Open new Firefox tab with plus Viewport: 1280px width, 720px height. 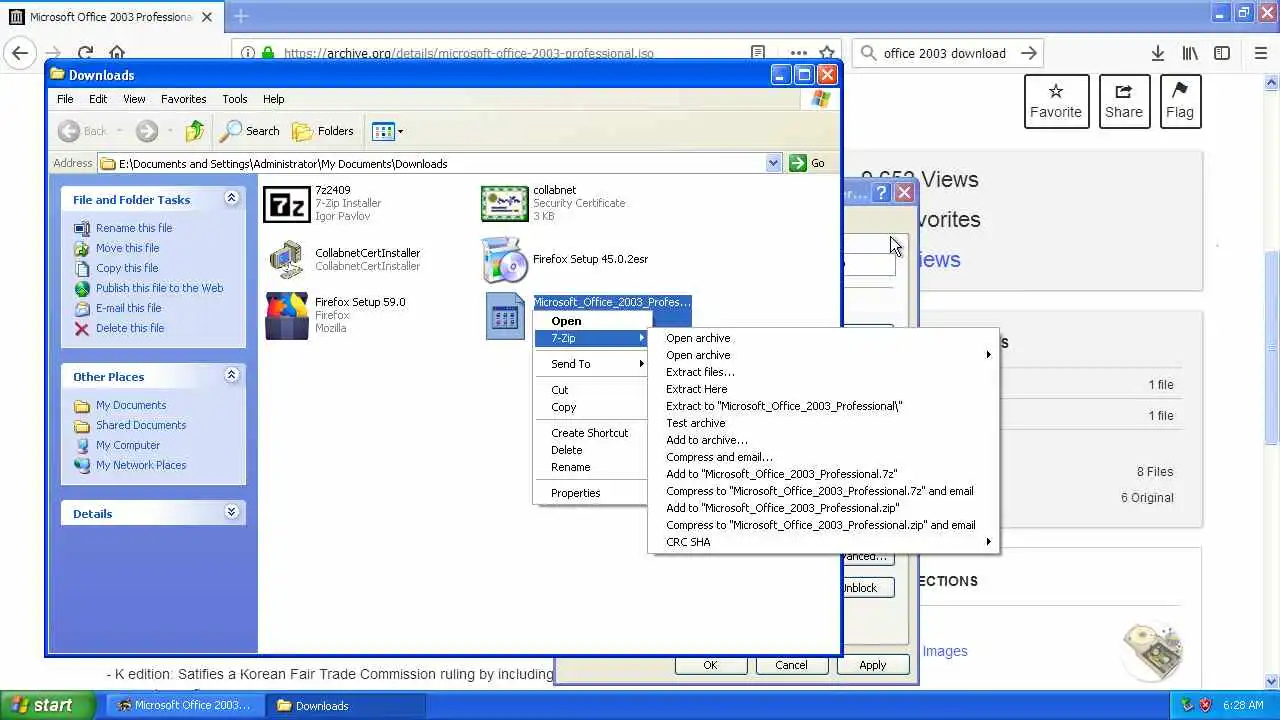(x=241, y=16)
